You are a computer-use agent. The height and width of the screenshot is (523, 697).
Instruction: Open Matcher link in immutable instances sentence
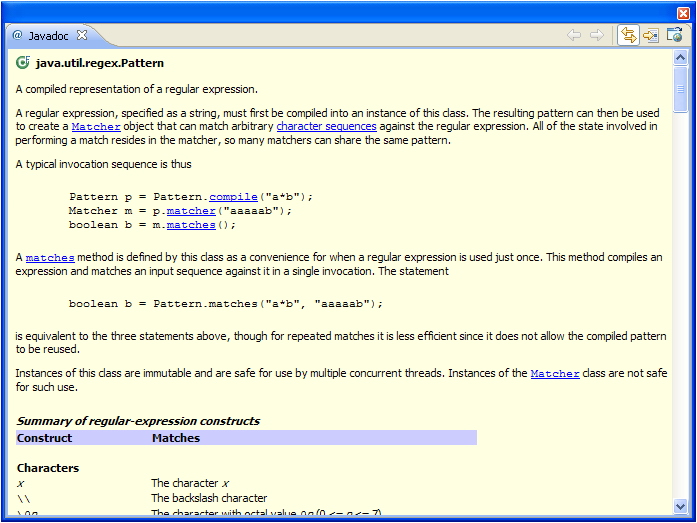tap(555, 374)
